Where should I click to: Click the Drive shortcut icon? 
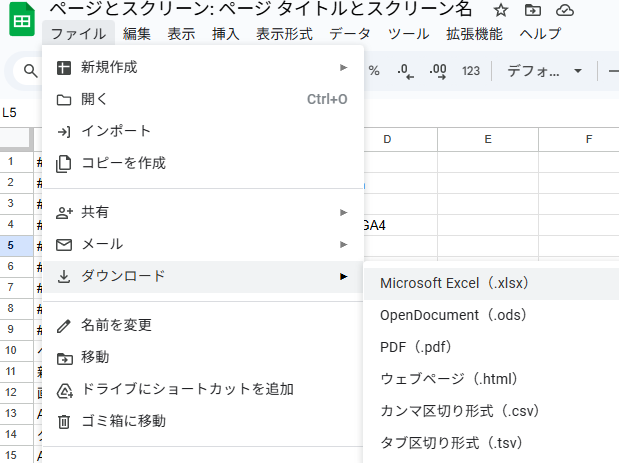point(65,391)
